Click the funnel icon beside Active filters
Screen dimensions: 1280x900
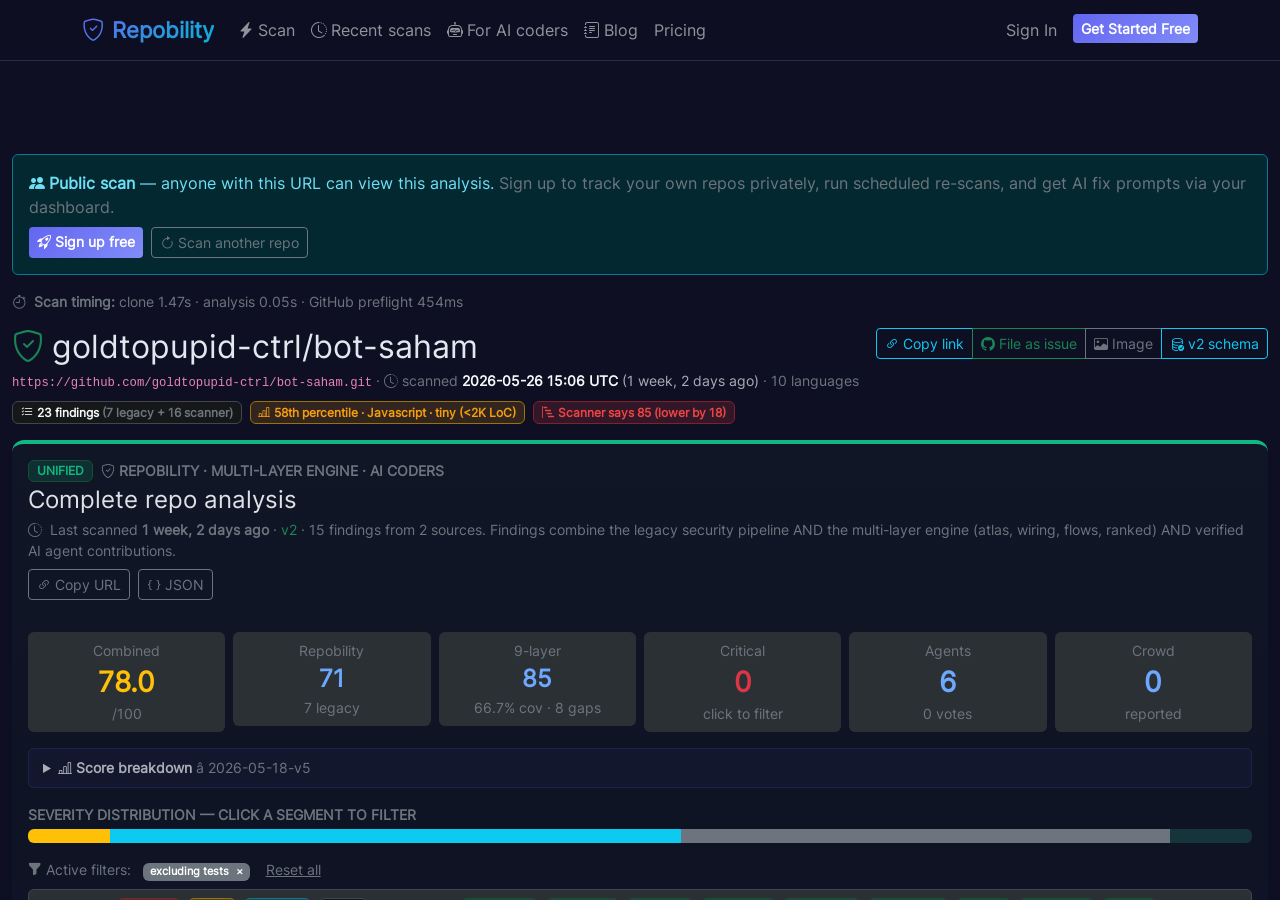pos(35,869)
